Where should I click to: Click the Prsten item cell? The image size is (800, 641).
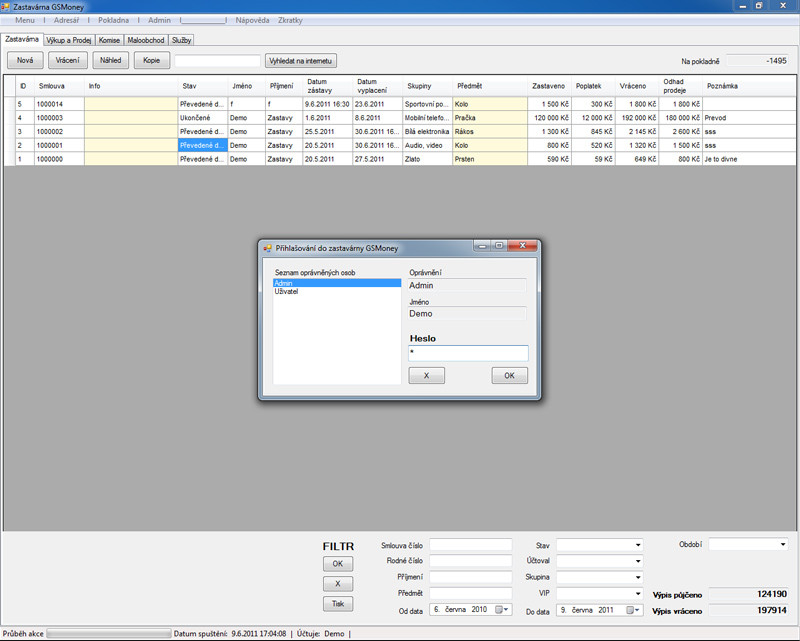point(490,159)
